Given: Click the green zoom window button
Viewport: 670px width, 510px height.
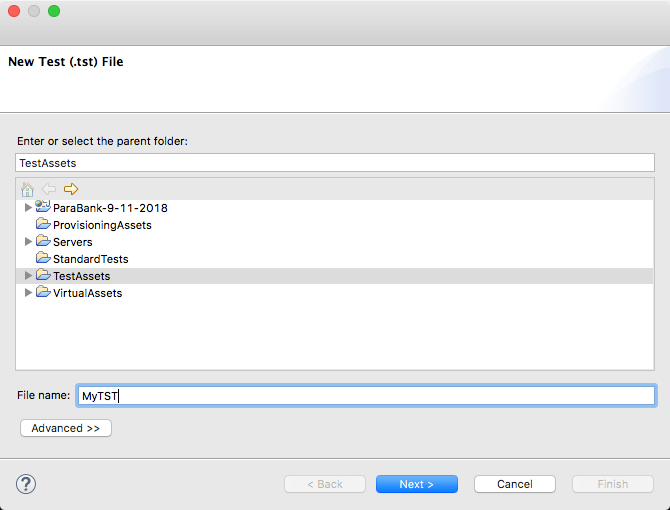Looking at the screenshot, I should (54, 11).
